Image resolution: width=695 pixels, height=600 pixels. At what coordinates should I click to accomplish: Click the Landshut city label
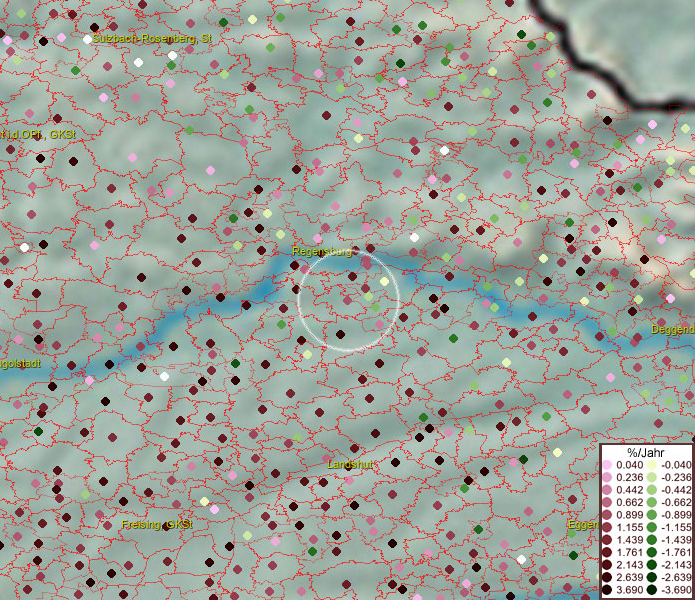[350, 464]
